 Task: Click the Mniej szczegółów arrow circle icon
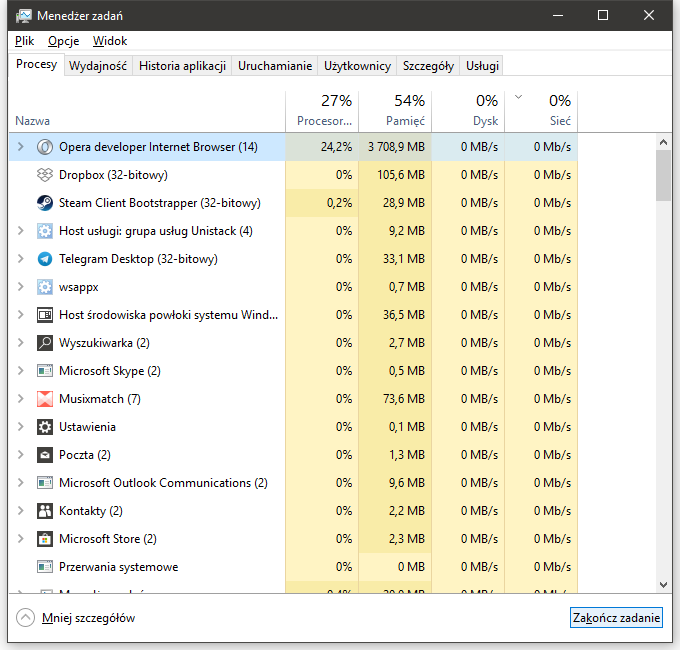(x=26, y=617)
